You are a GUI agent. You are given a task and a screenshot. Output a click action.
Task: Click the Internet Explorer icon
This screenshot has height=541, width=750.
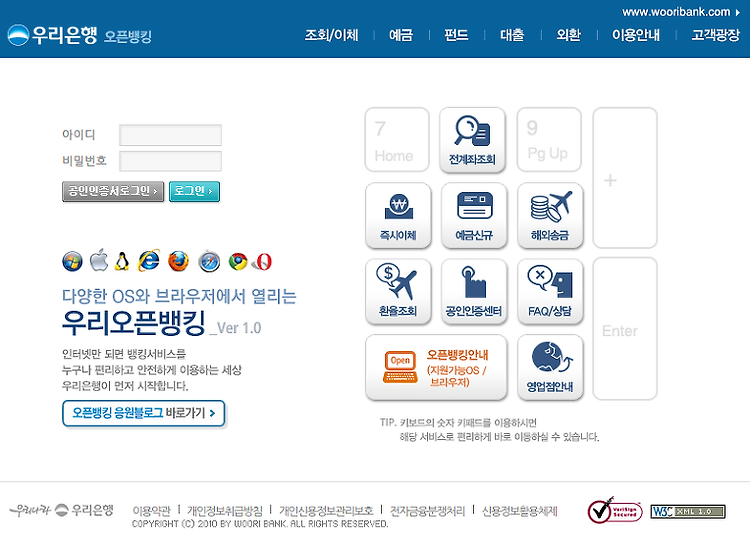[149, 261]
